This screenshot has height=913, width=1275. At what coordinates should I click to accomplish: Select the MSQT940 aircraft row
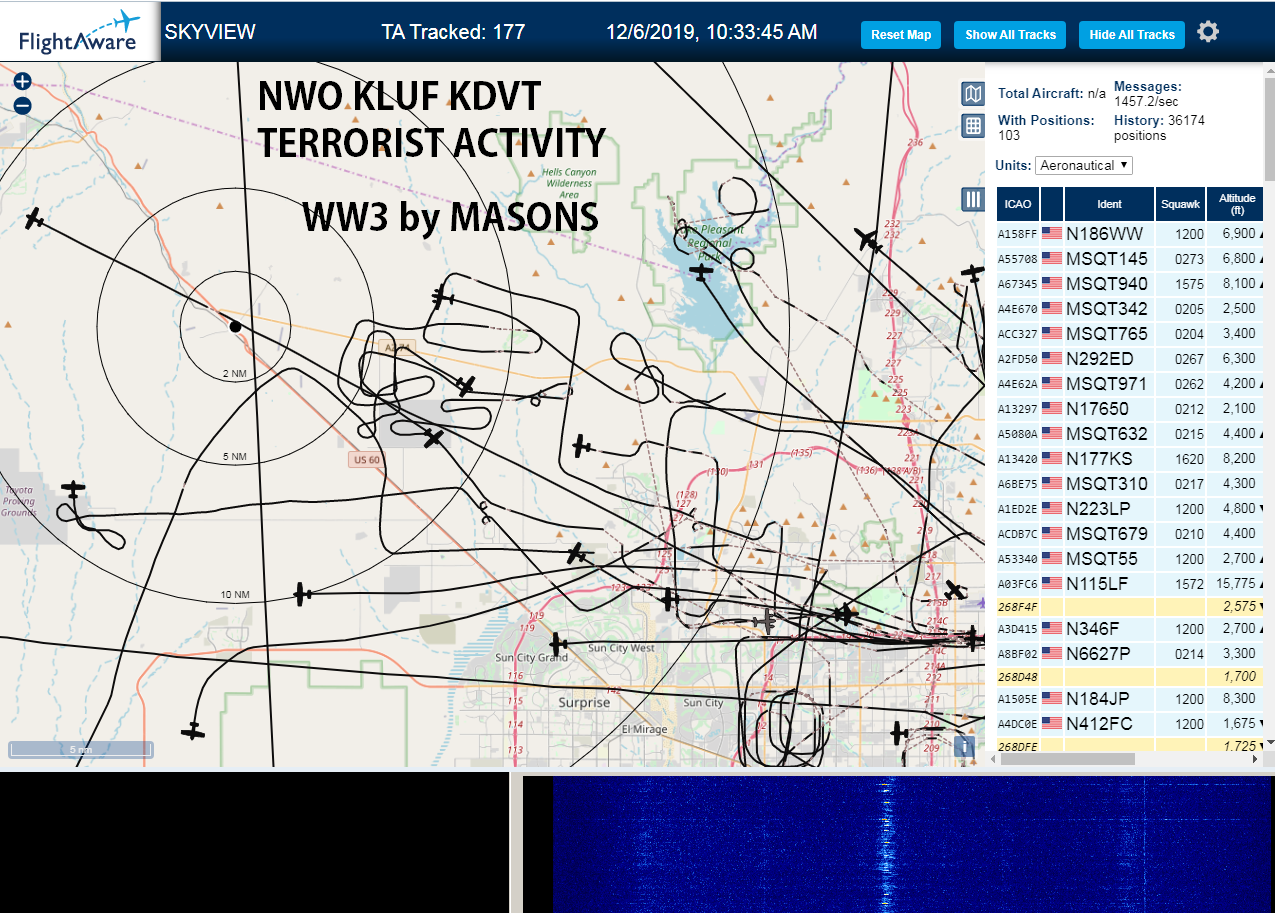tap(1131, 284)
